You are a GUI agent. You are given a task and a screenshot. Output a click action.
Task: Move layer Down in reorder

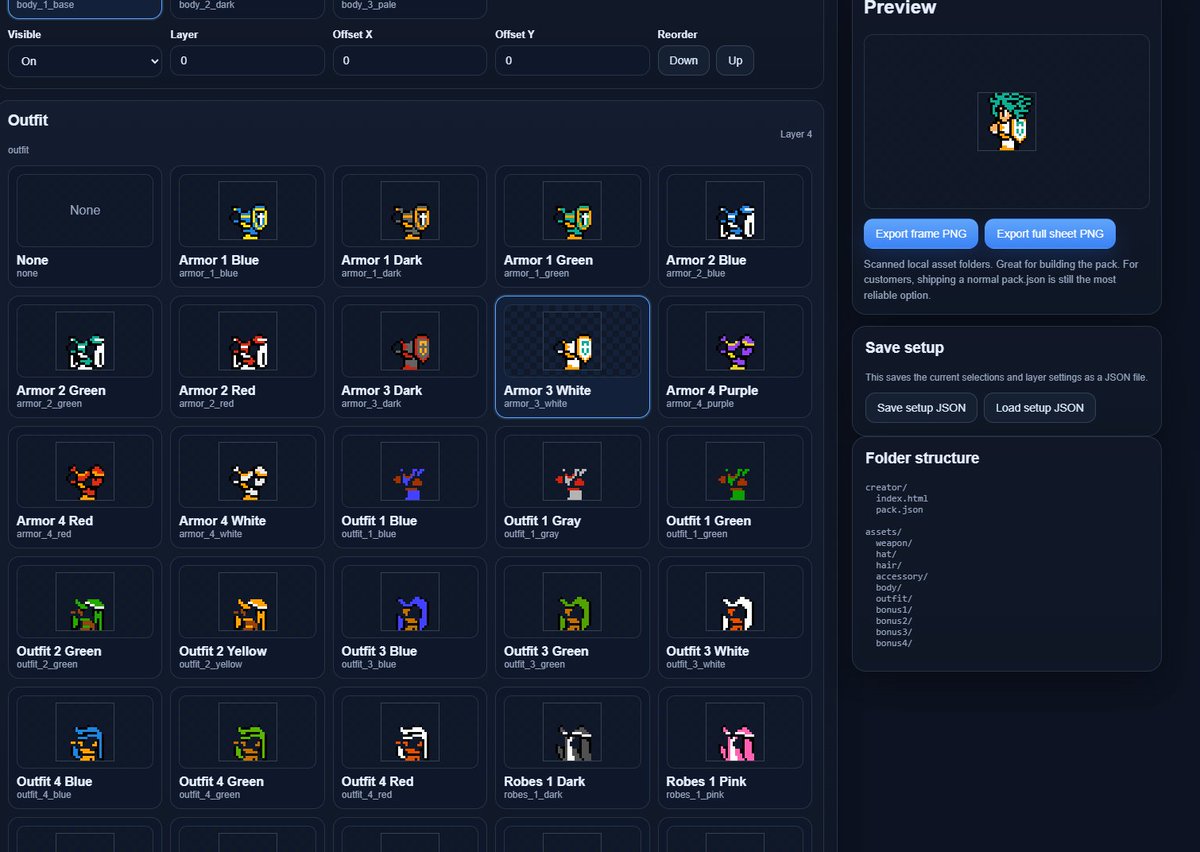point(684,61)
